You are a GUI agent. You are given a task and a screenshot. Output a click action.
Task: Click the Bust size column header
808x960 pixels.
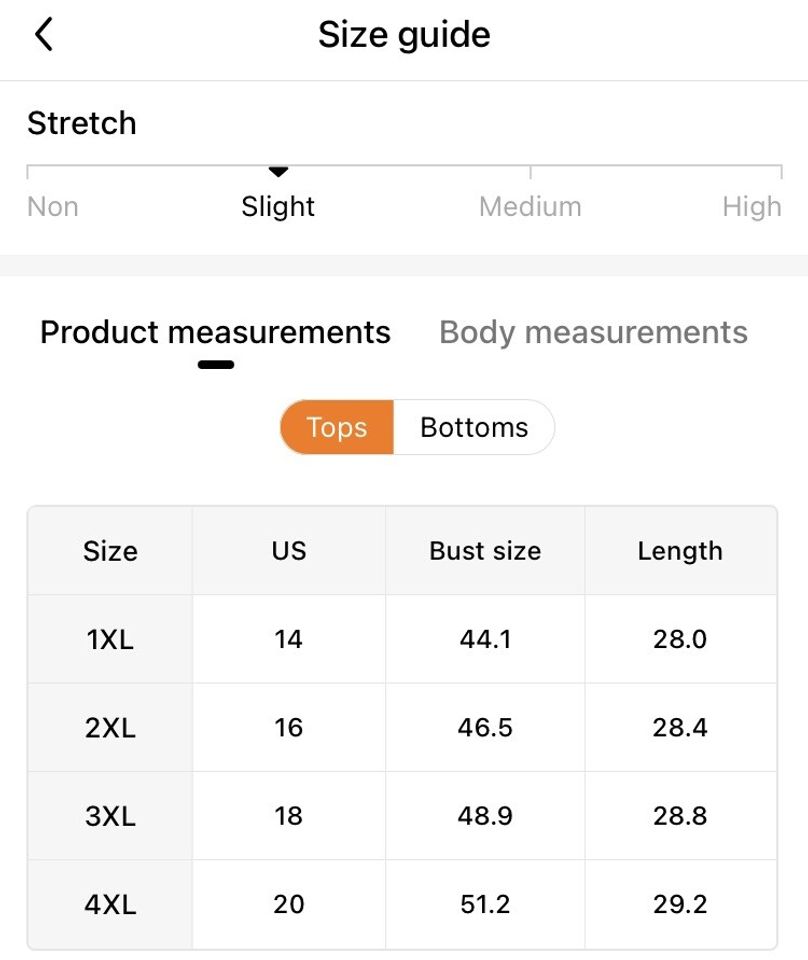[485, 551]
